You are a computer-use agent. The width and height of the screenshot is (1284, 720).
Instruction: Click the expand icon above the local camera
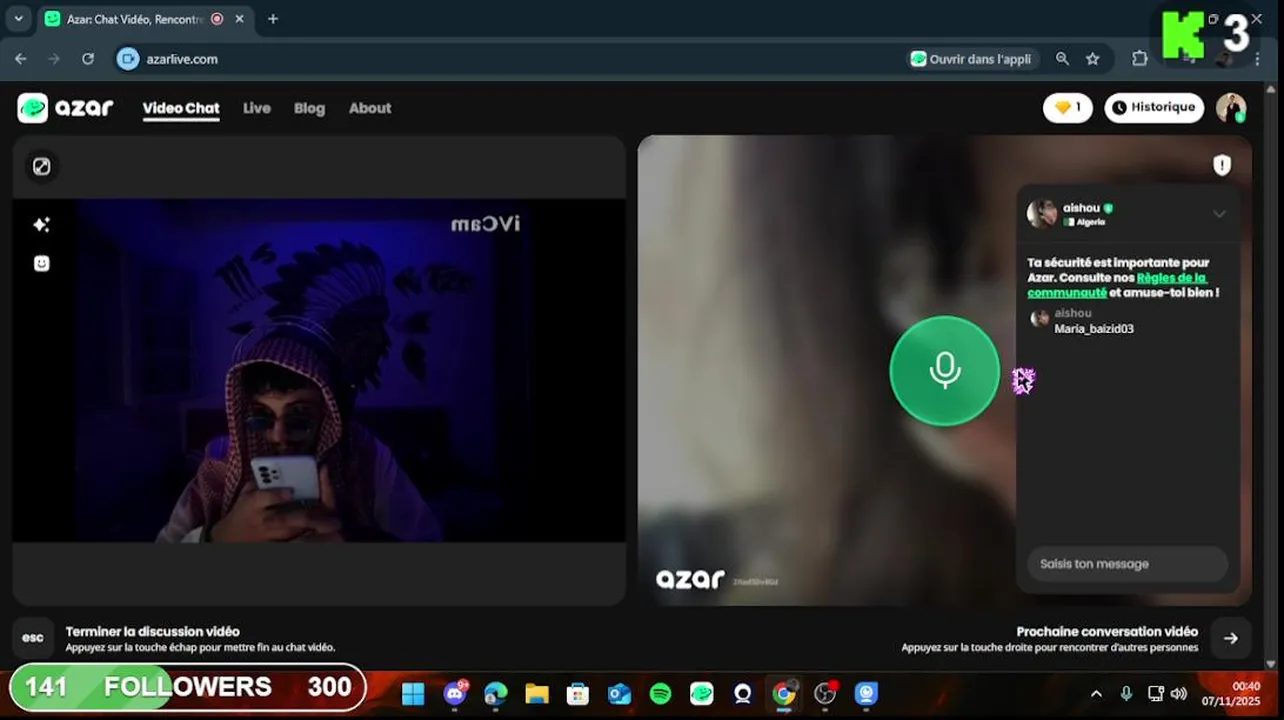[x=41, y=167]
